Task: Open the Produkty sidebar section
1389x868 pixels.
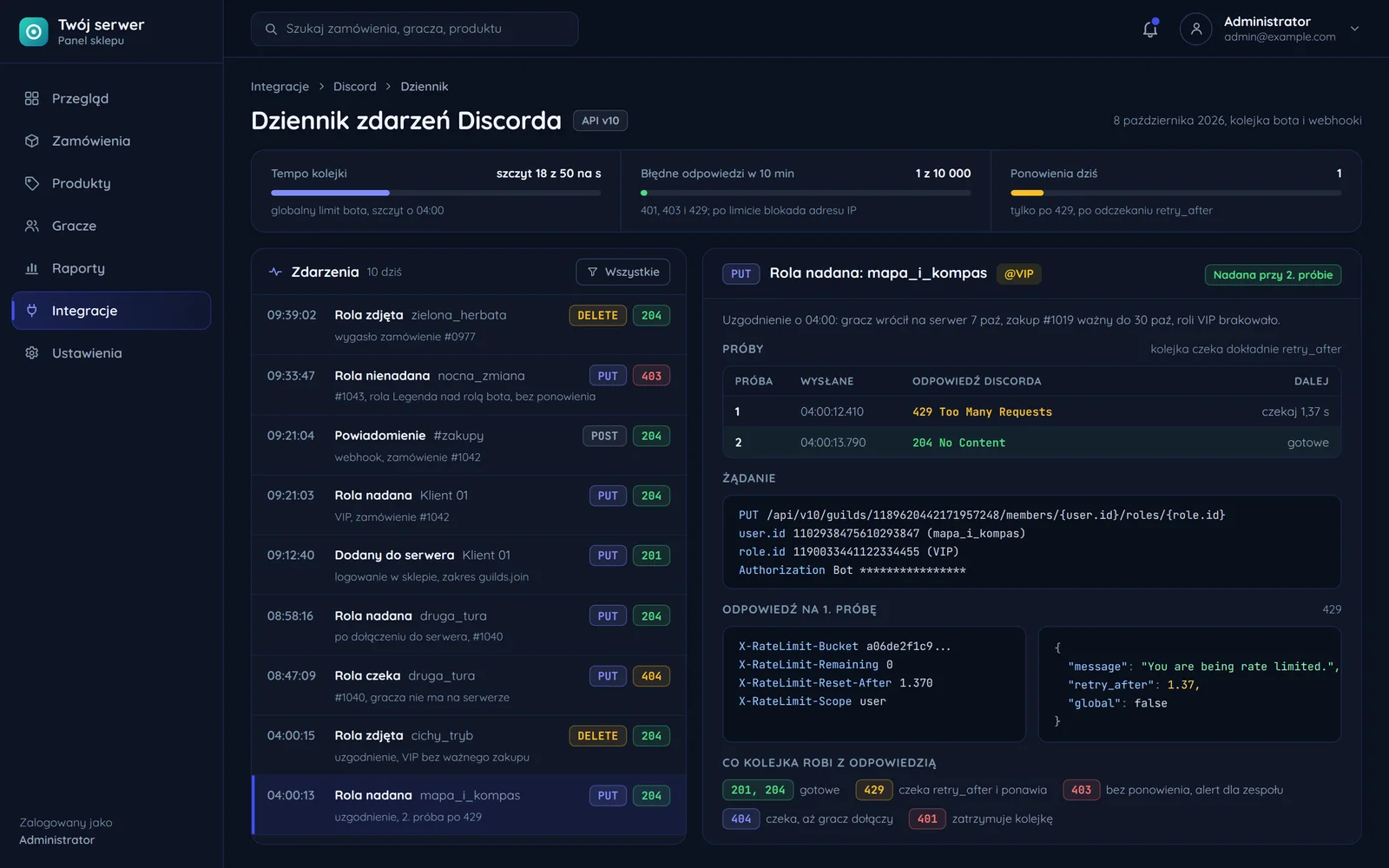Action: [x=111, y=183]
